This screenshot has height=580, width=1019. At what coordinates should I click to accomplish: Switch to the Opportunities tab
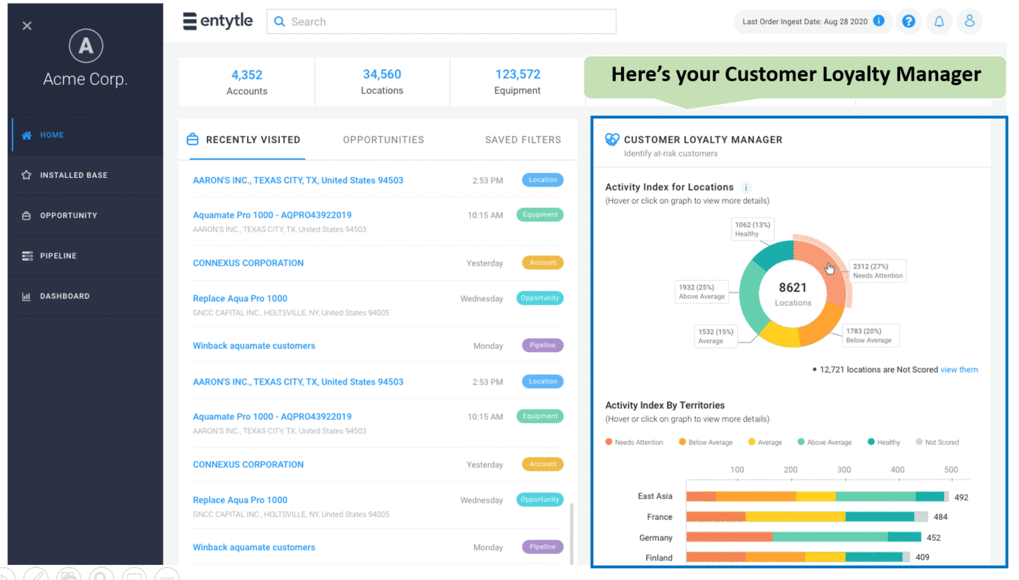[383, 140]
